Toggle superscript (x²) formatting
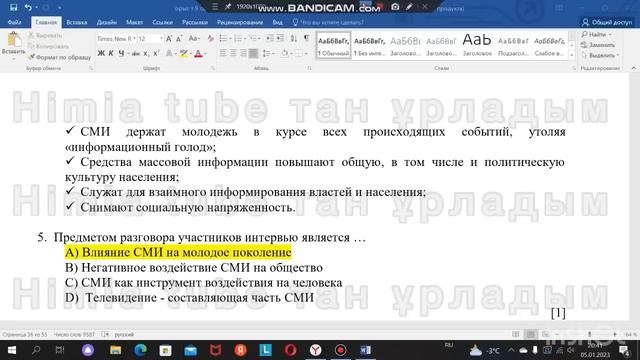This screenshot has width=640, height=360. [156, 53]
